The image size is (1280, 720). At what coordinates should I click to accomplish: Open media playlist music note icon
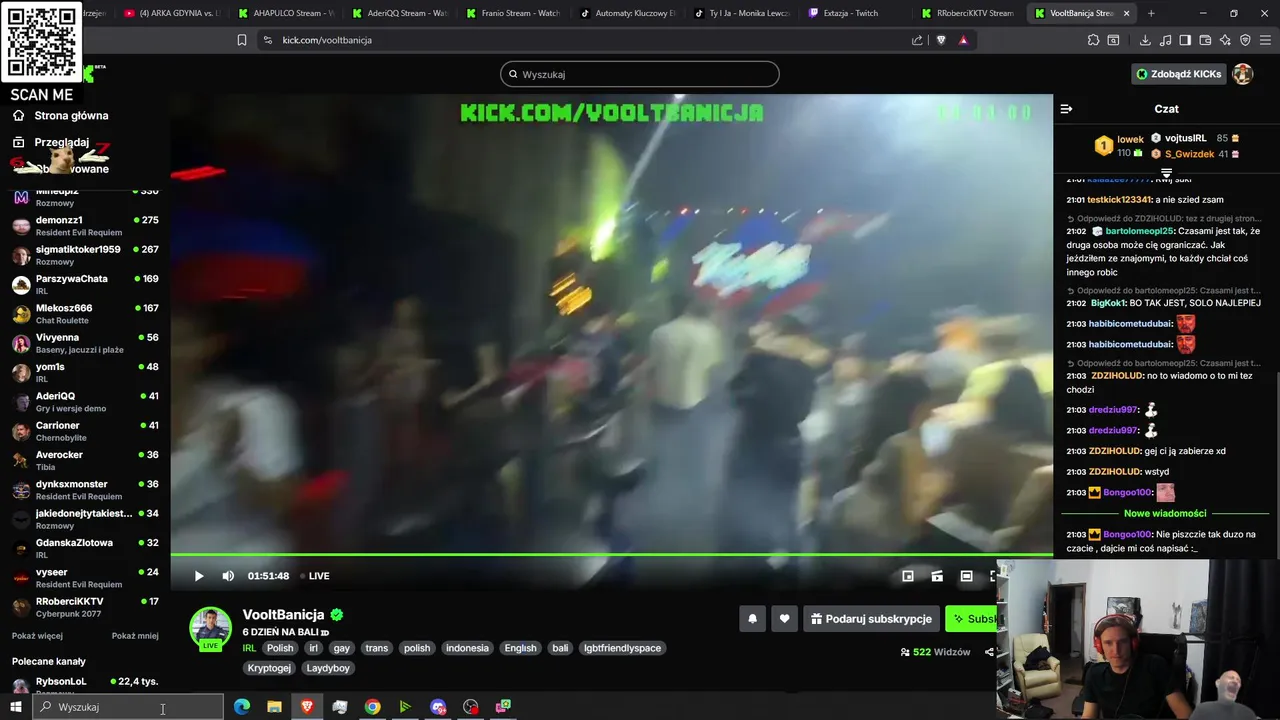pyautogui.click(x=1165, y=40)
